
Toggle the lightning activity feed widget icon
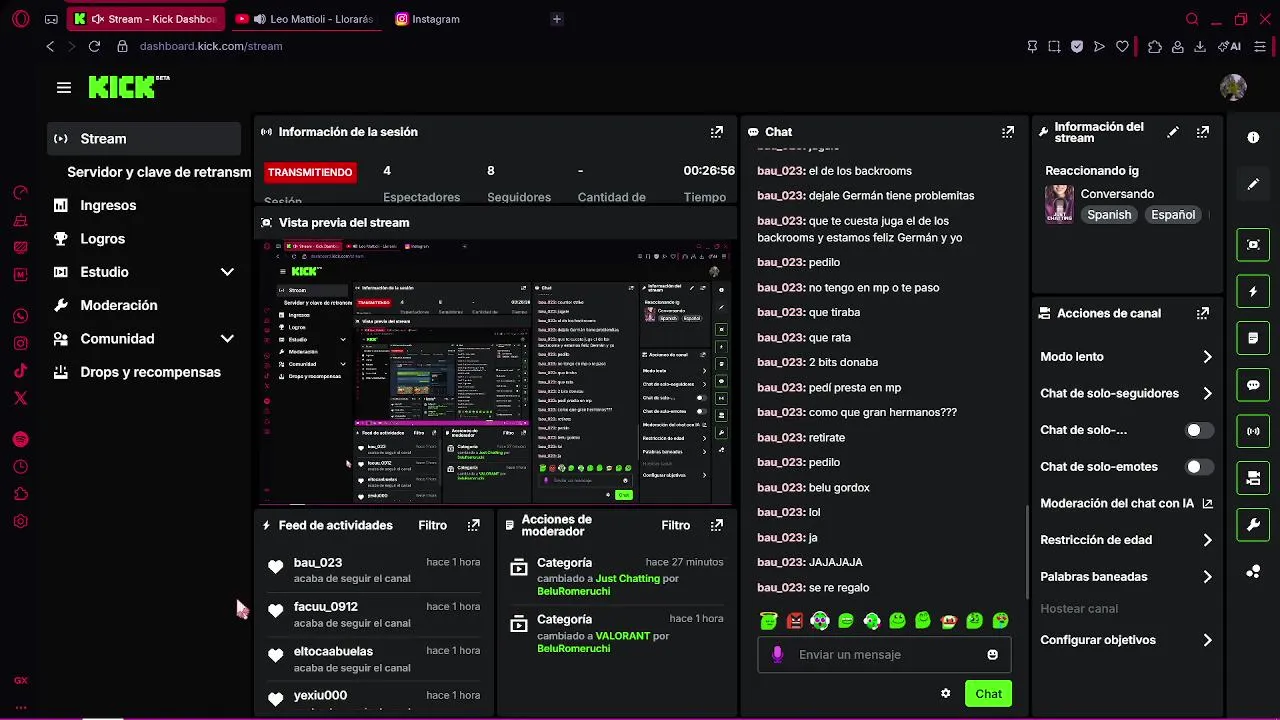(x=1253, y=291)
